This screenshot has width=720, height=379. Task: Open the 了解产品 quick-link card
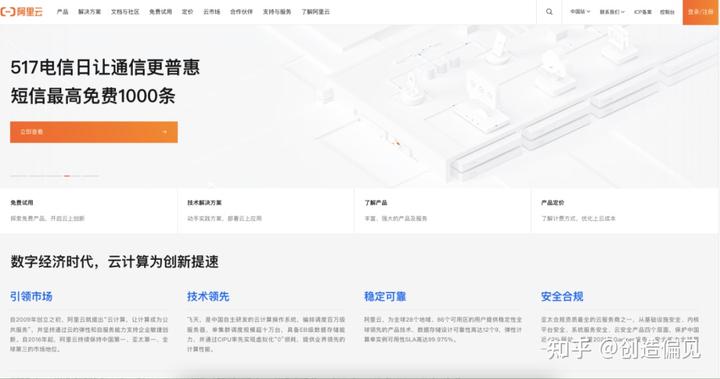click(x=443, y=210)
